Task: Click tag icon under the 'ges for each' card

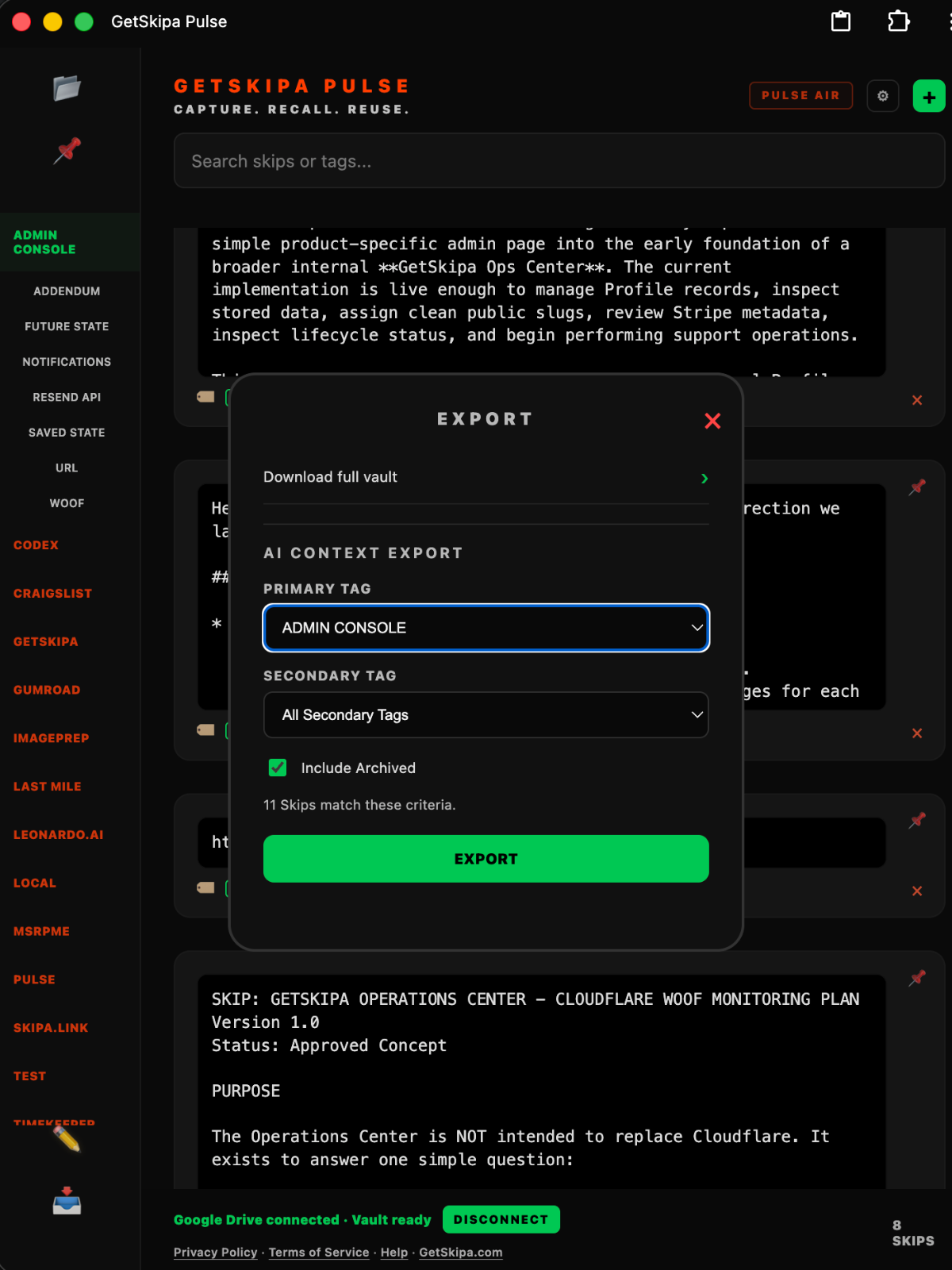Action: pos(205,729)
